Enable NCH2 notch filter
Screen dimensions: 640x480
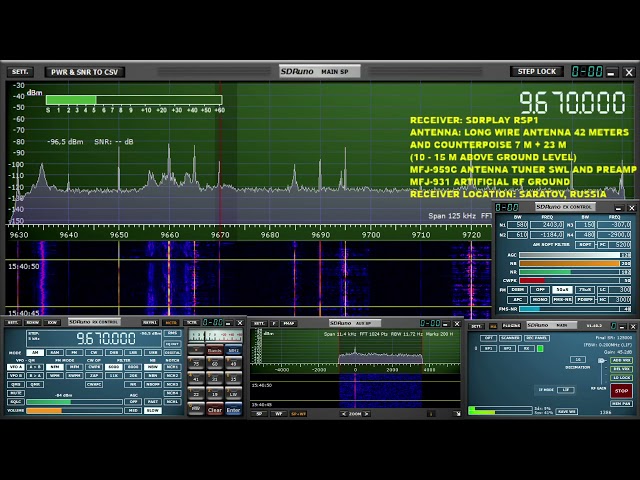coord(172,376)
